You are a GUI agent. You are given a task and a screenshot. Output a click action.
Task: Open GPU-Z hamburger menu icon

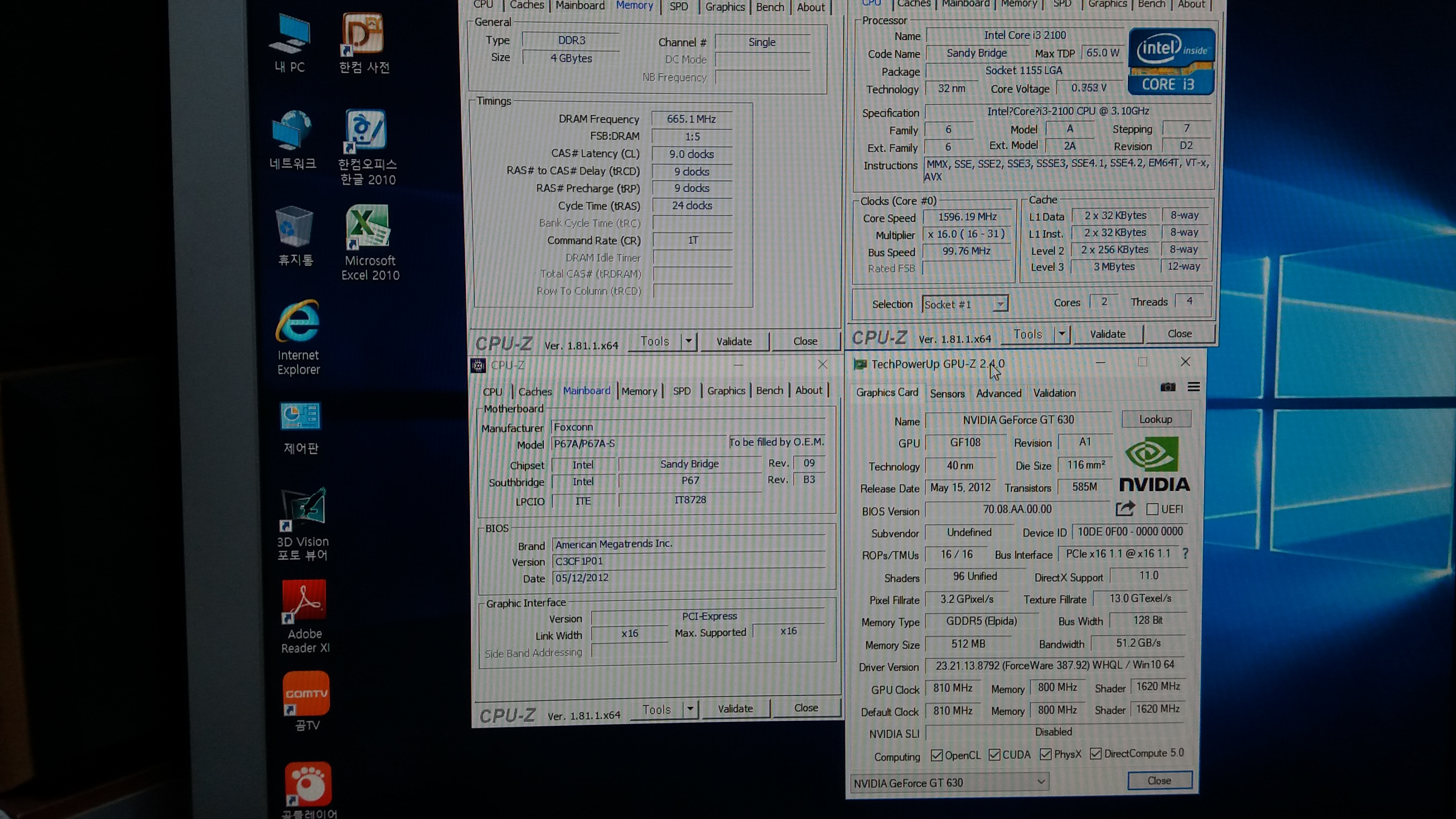point(1194,387)
